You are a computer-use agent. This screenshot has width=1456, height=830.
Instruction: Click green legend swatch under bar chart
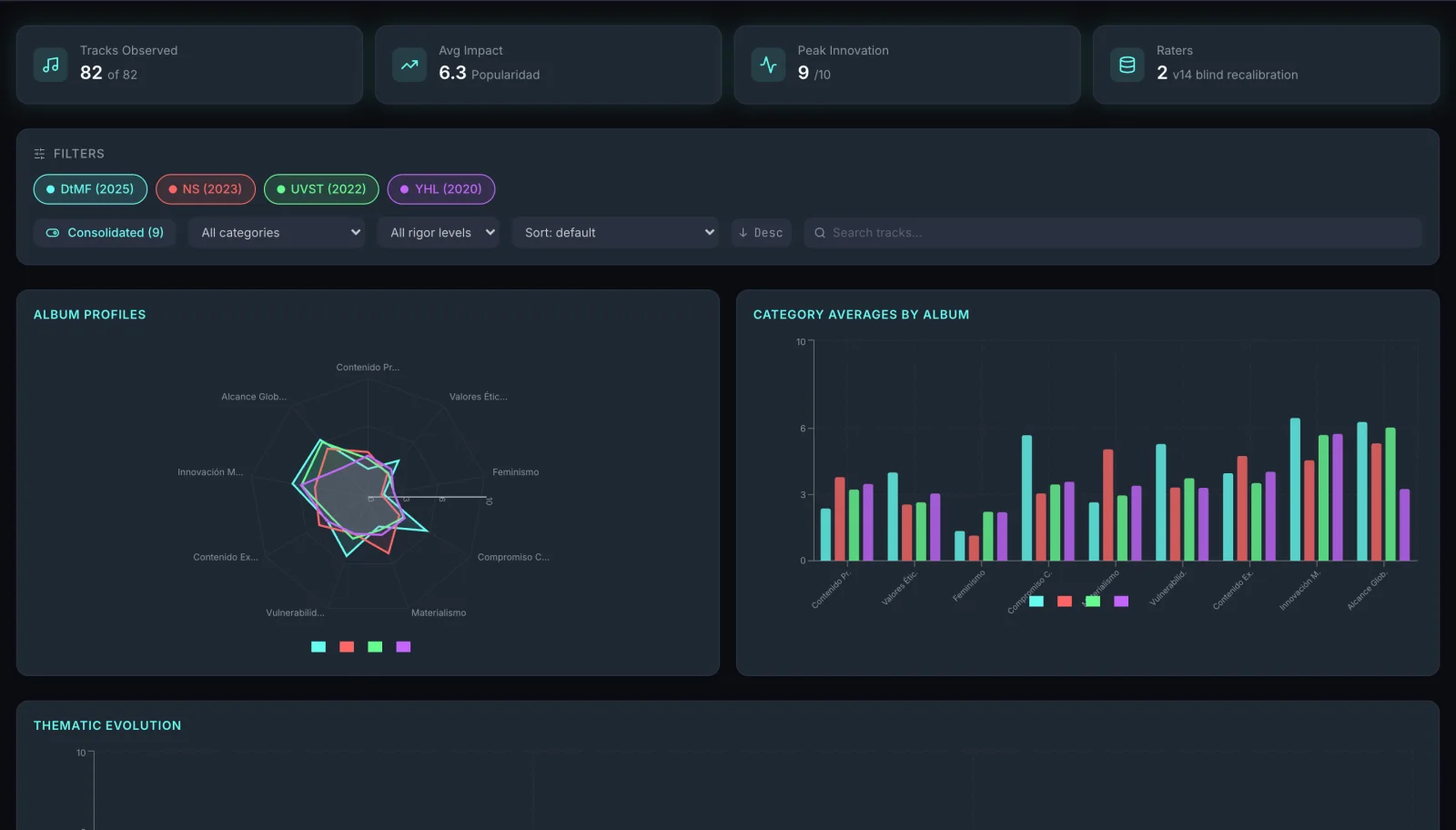[x=1093, y=602]
